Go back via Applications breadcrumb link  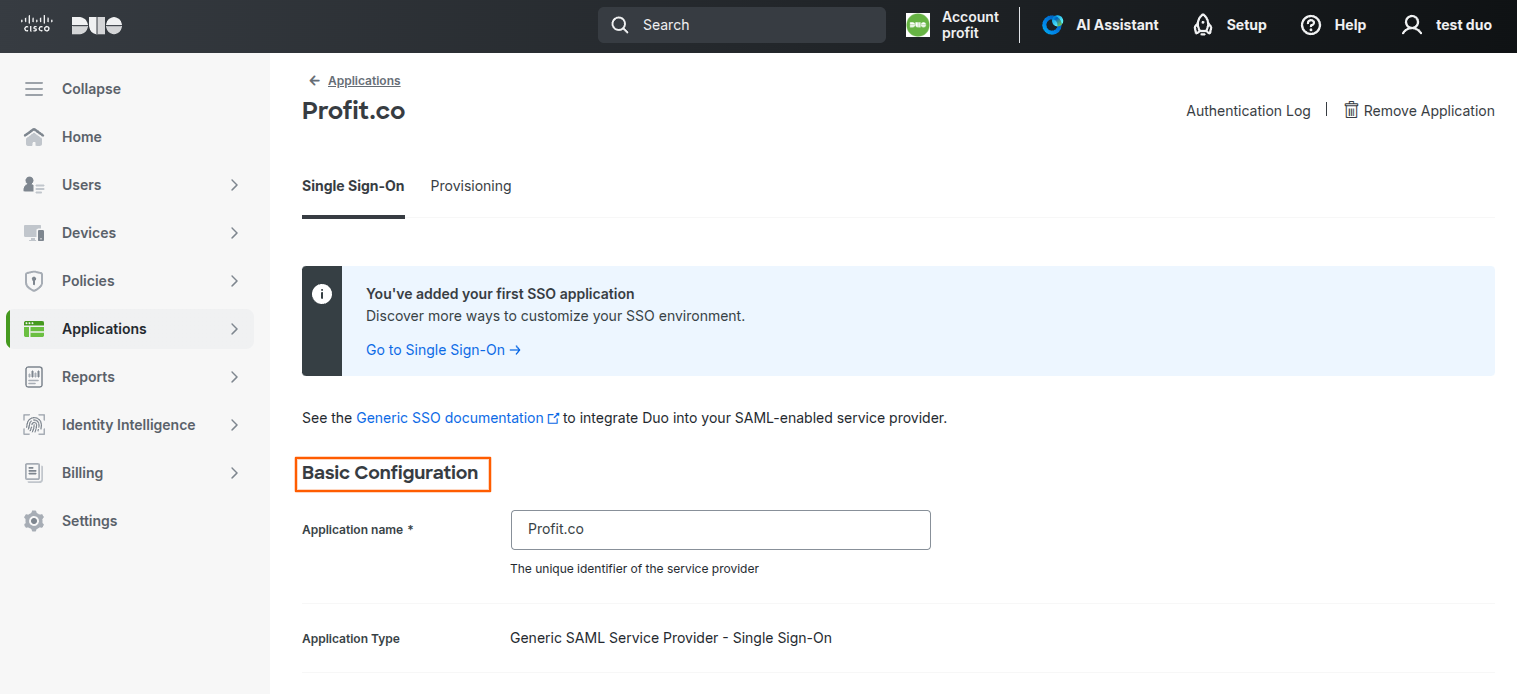(364, 81)
